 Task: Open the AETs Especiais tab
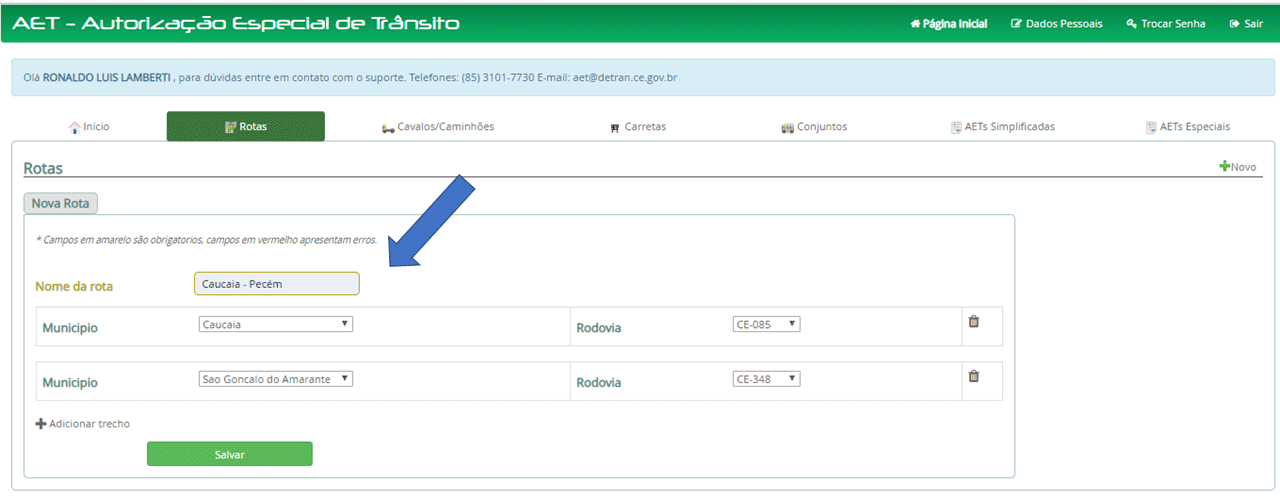click(x=1188, y=127)
